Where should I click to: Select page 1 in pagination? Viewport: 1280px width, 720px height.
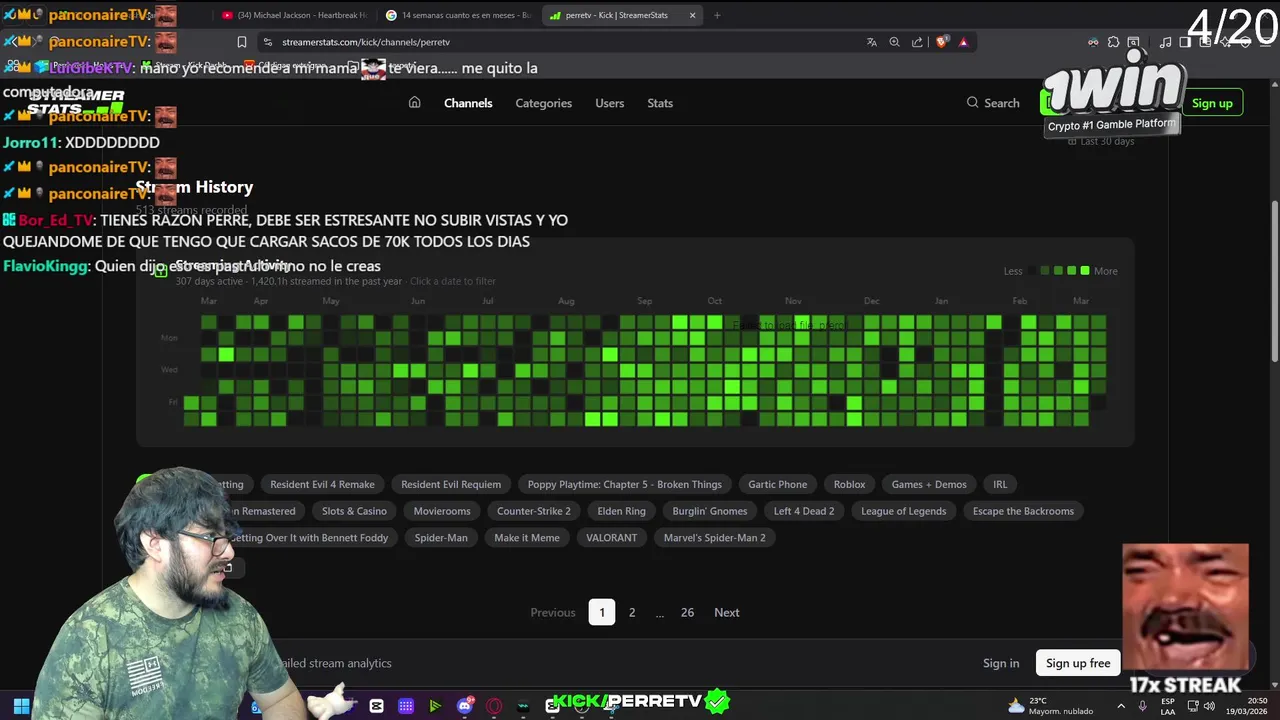(602, 612)
